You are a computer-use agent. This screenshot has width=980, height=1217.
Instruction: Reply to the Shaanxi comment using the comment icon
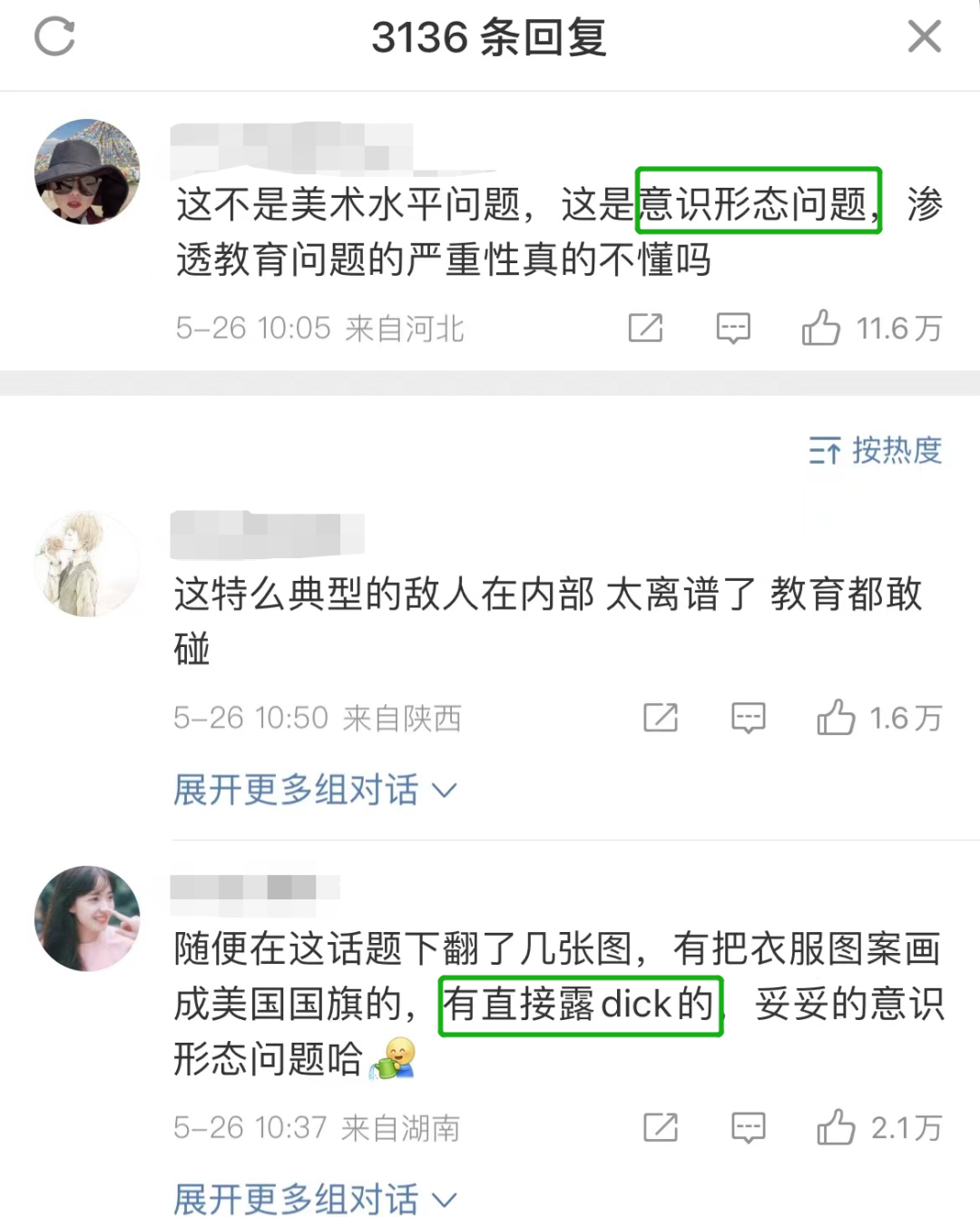pyautogui.click(x=749, y=718)
